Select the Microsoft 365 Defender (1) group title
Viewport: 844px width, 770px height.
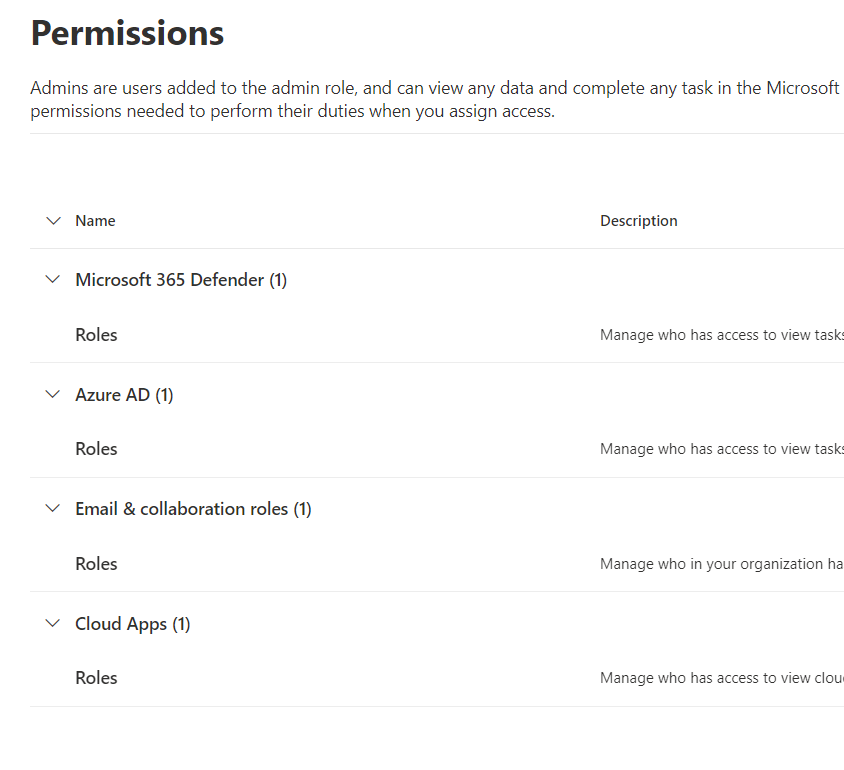tap(181, 280)
